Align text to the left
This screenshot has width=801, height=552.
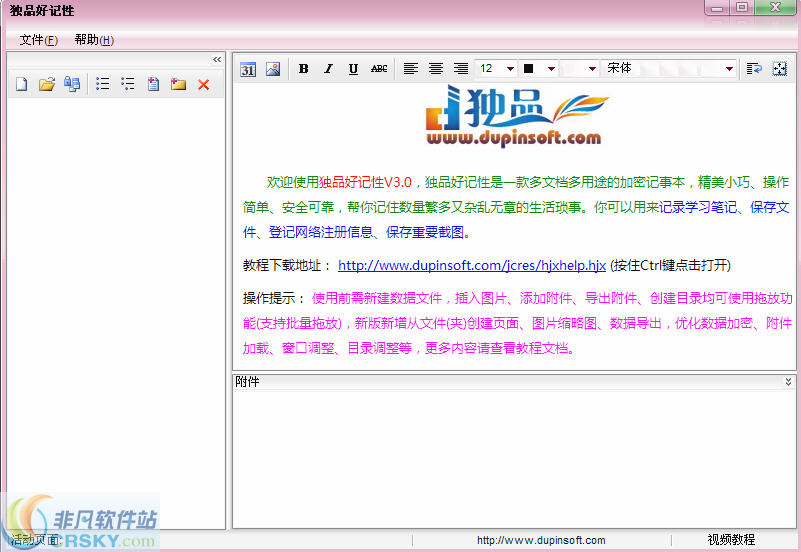tap(411, 68)
